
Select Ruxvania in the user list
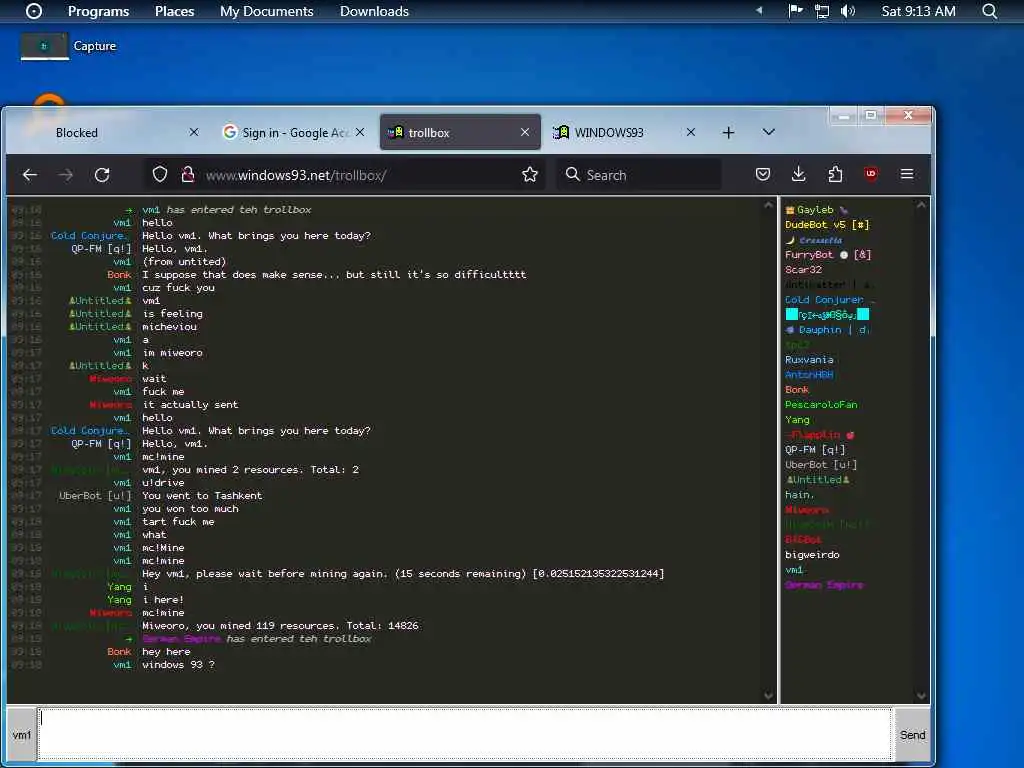pos(809,360)
